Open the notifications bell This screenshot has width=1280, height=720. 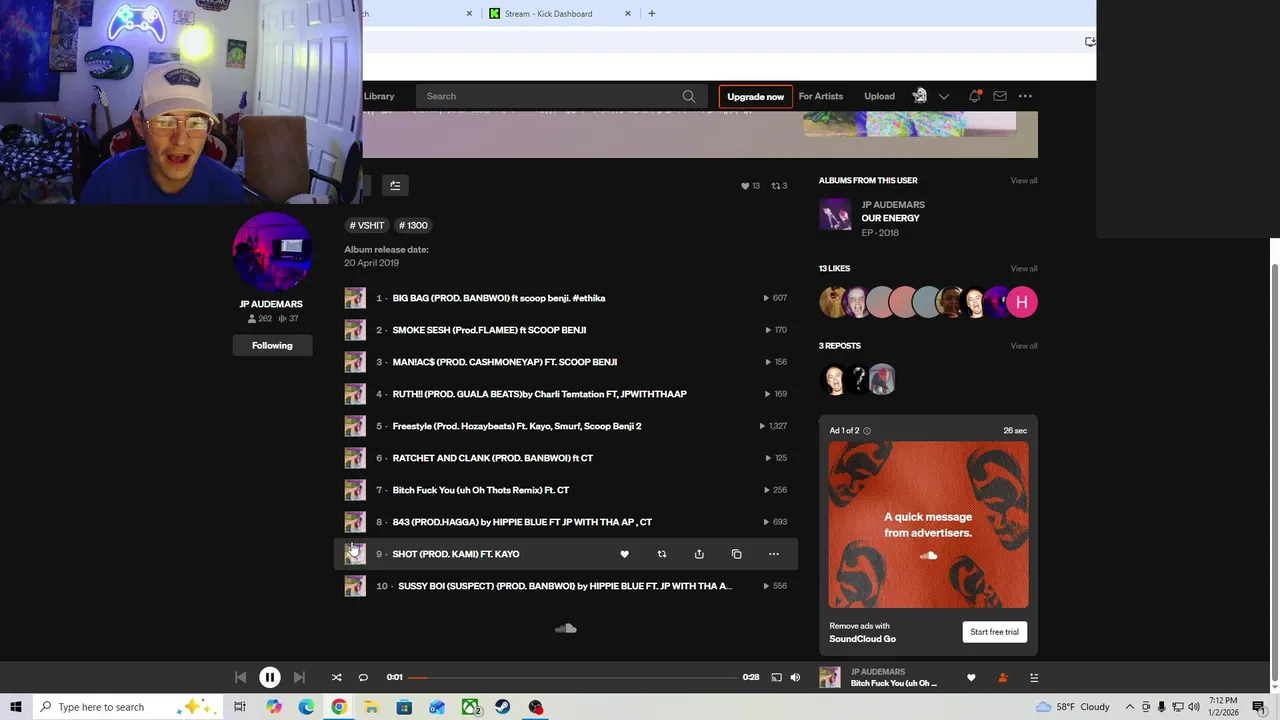[x=974, y=96]
